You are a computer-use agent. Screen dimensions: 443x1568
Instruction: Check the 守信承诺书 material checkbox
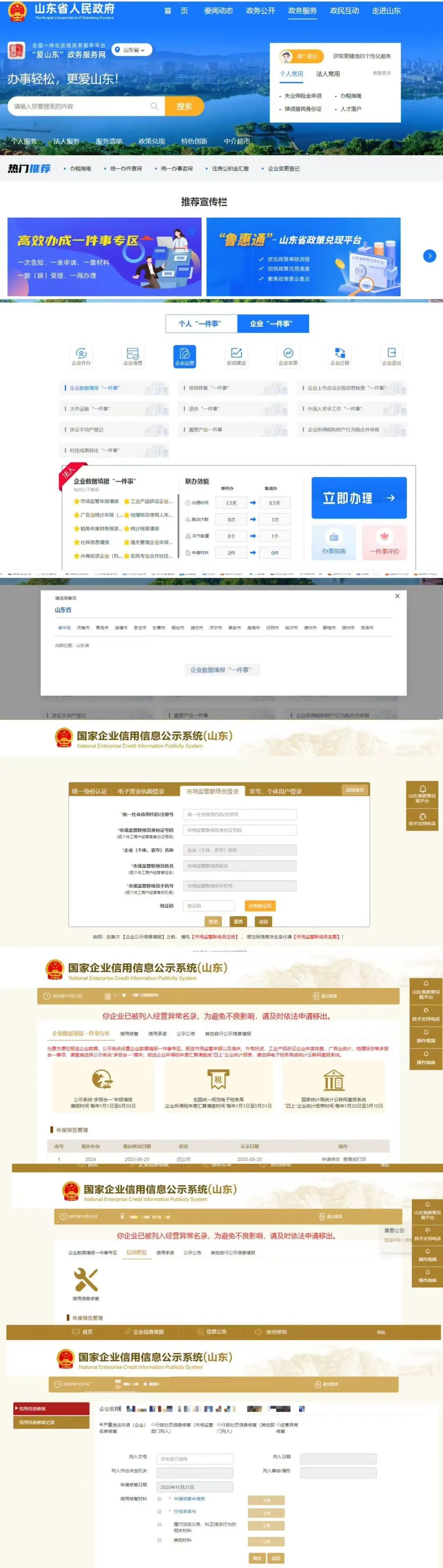tap(160, 1511)
